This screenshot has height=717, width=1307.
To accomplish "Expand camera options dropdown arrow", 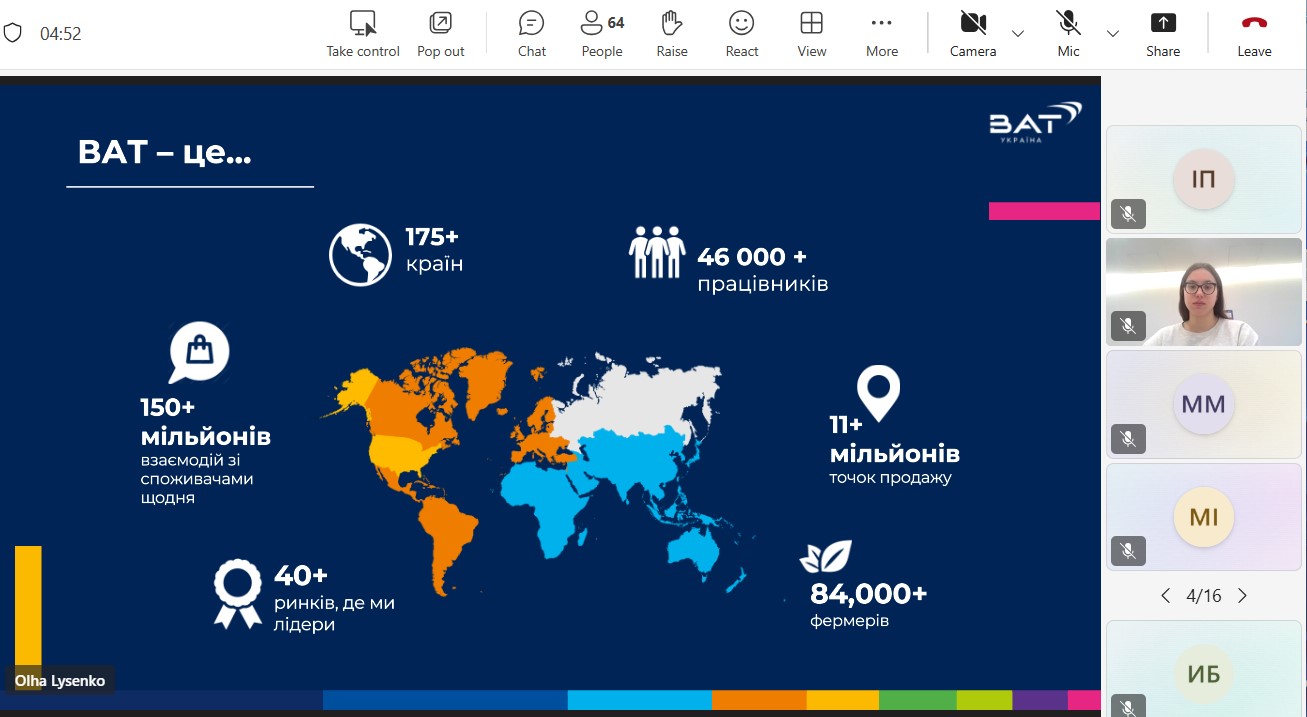I will [x=1018, y=34].
